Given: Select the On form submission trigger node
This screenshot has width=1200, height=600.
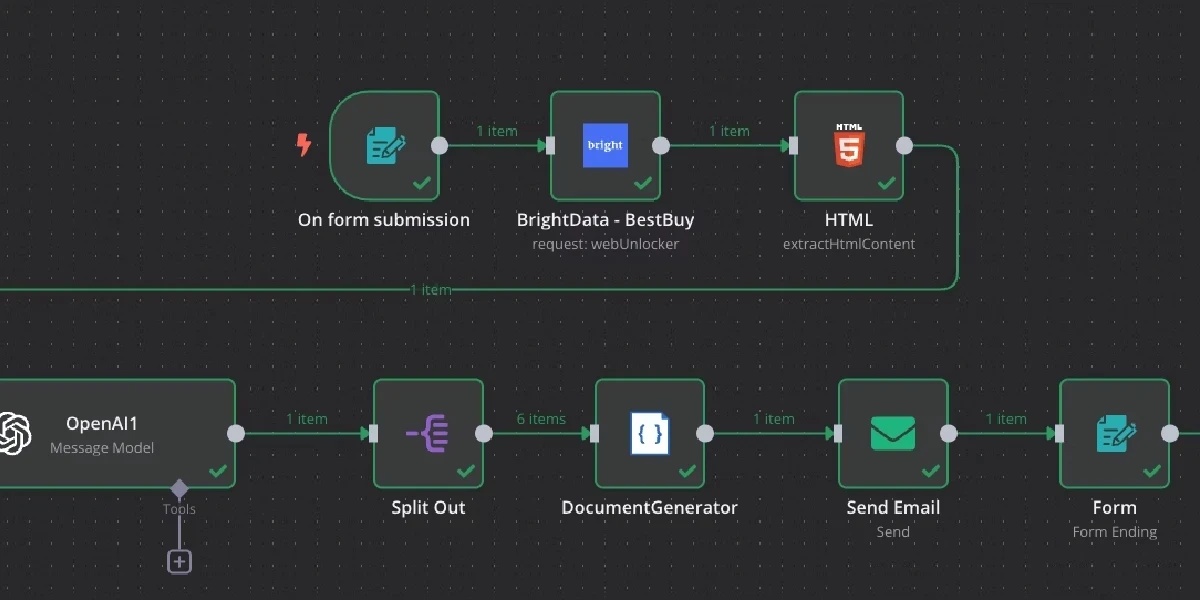Looking at the screenshot, I should pos(384,146).
